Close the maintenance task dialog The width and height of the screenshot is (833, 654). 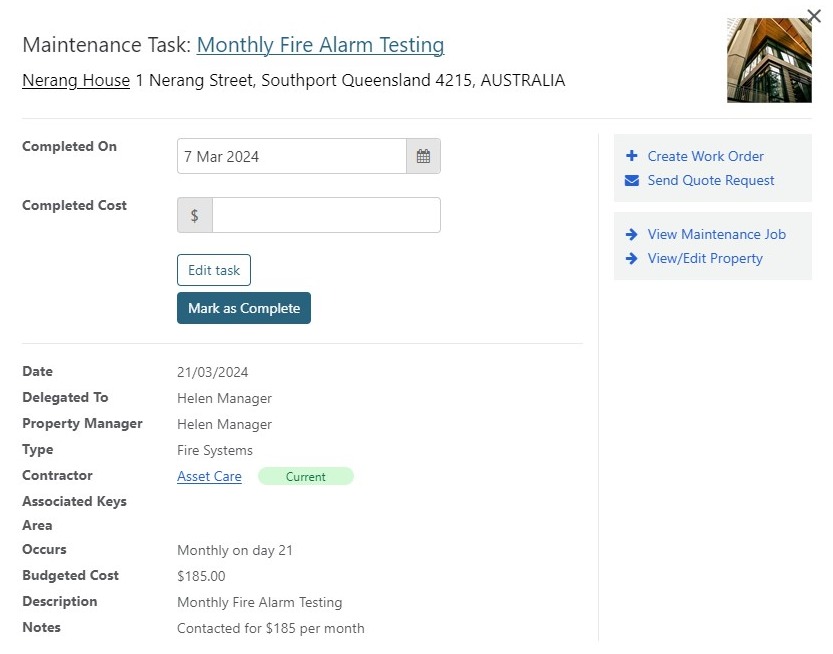[x=813, y=17]
